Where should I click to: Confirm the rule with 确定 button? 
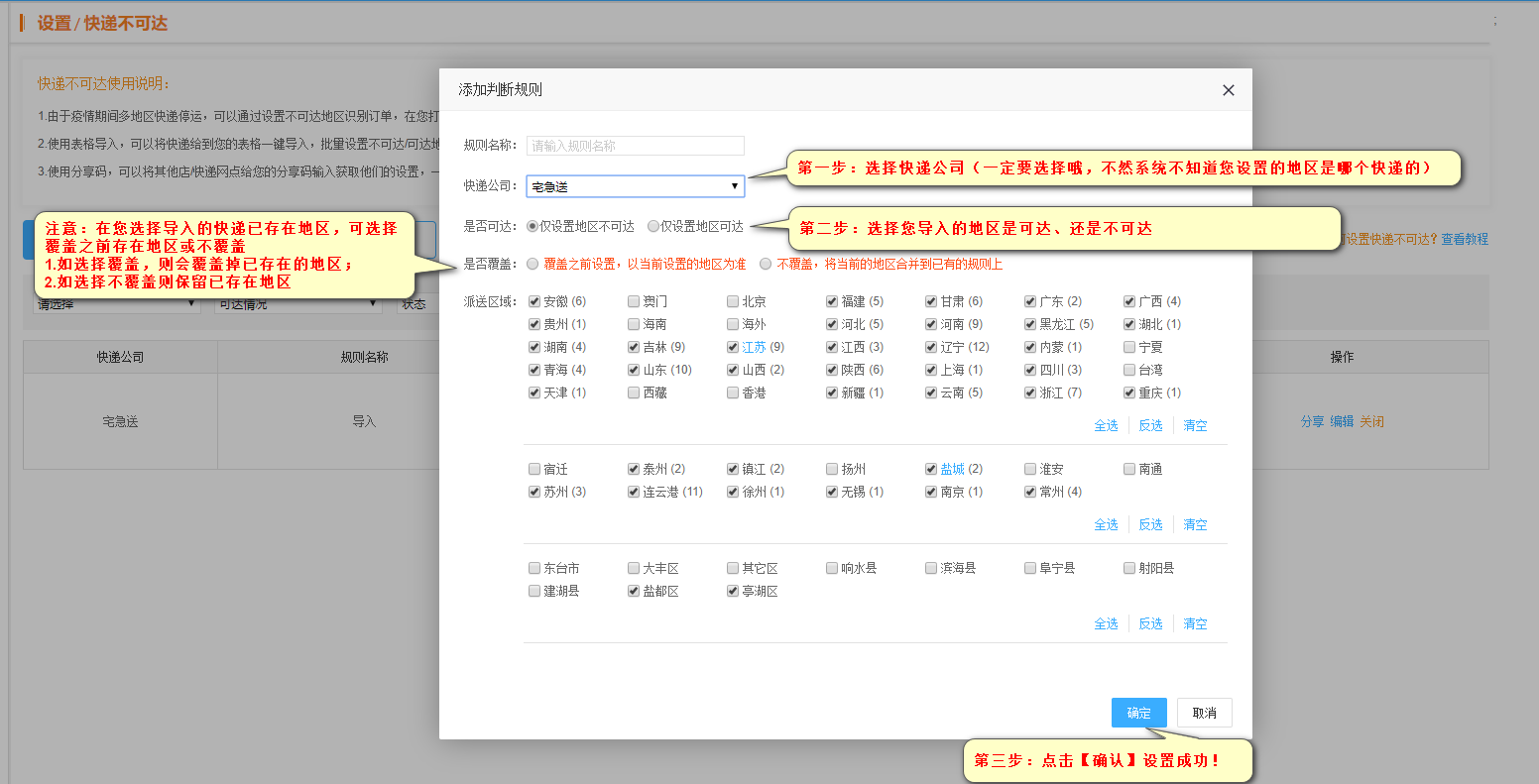1139,713
